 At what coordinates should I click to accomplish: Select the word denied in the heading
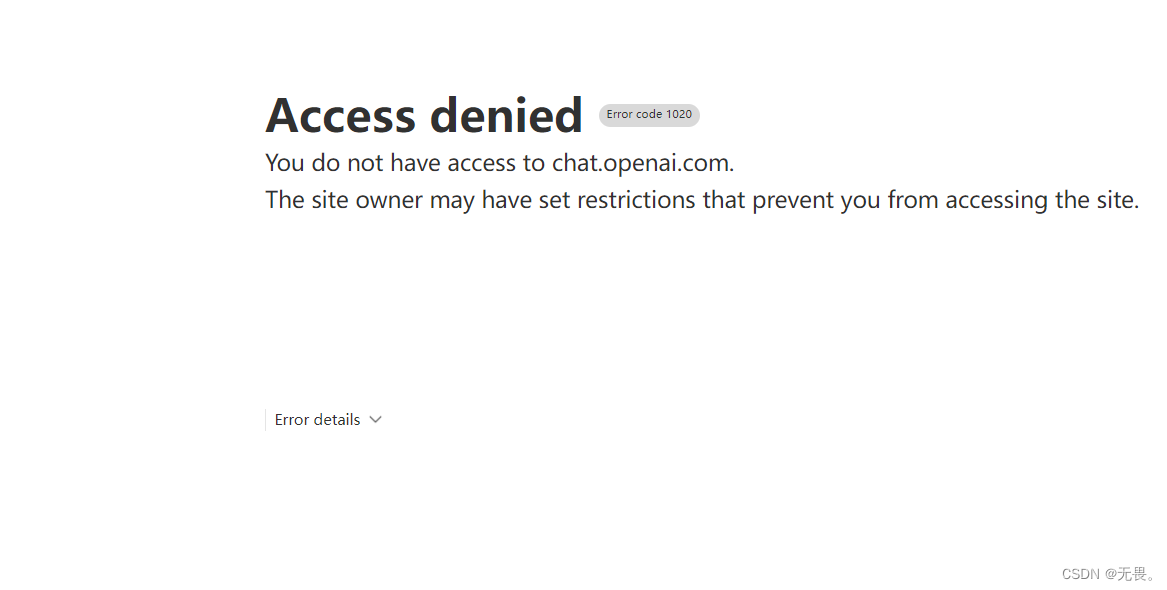point(507,114)
